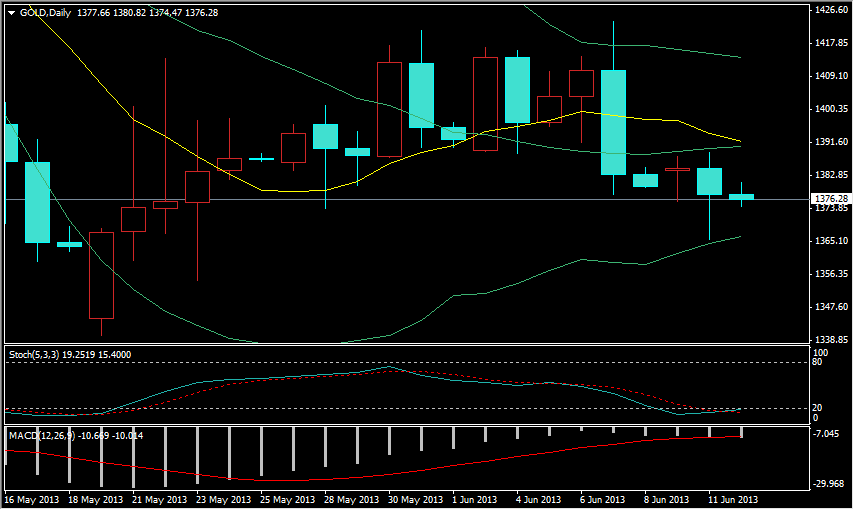Select the last MACD histogram bar at right
This screenshot has height=510, width=854.
coord(741,433)
